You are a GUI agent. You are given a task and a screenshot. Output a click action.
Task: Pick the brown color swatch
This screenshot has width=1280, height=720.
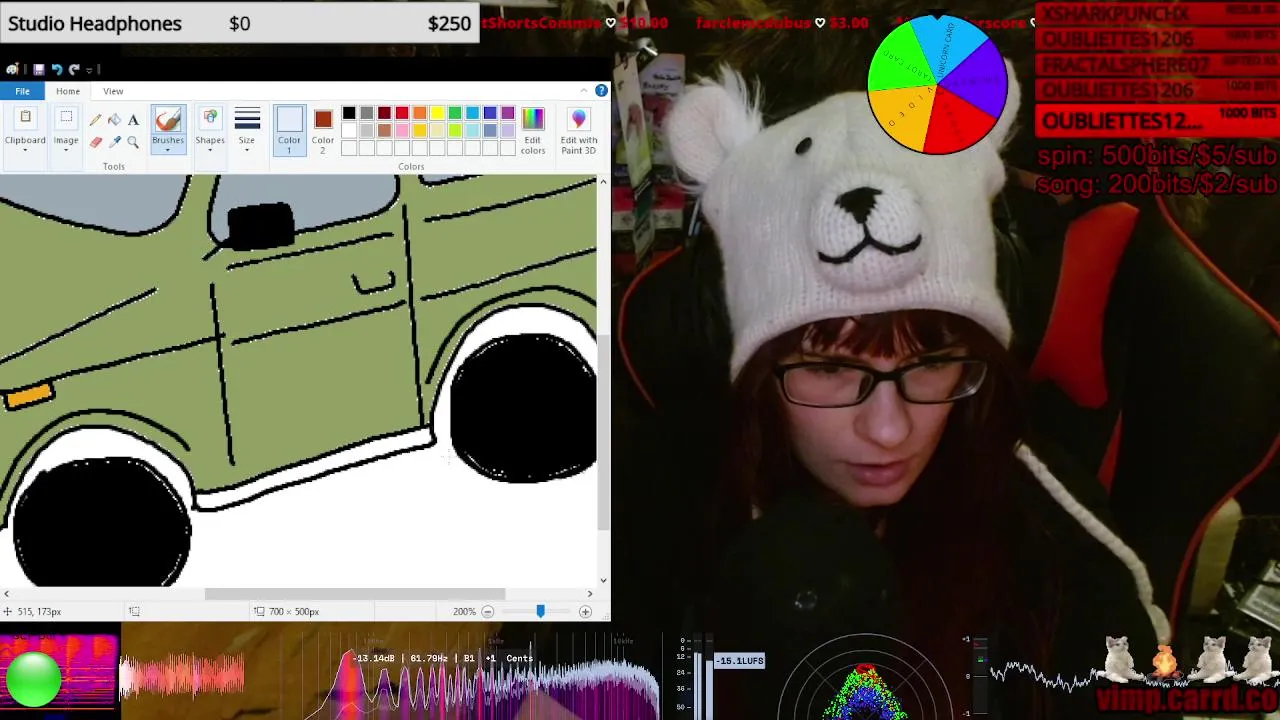[384, 131]
